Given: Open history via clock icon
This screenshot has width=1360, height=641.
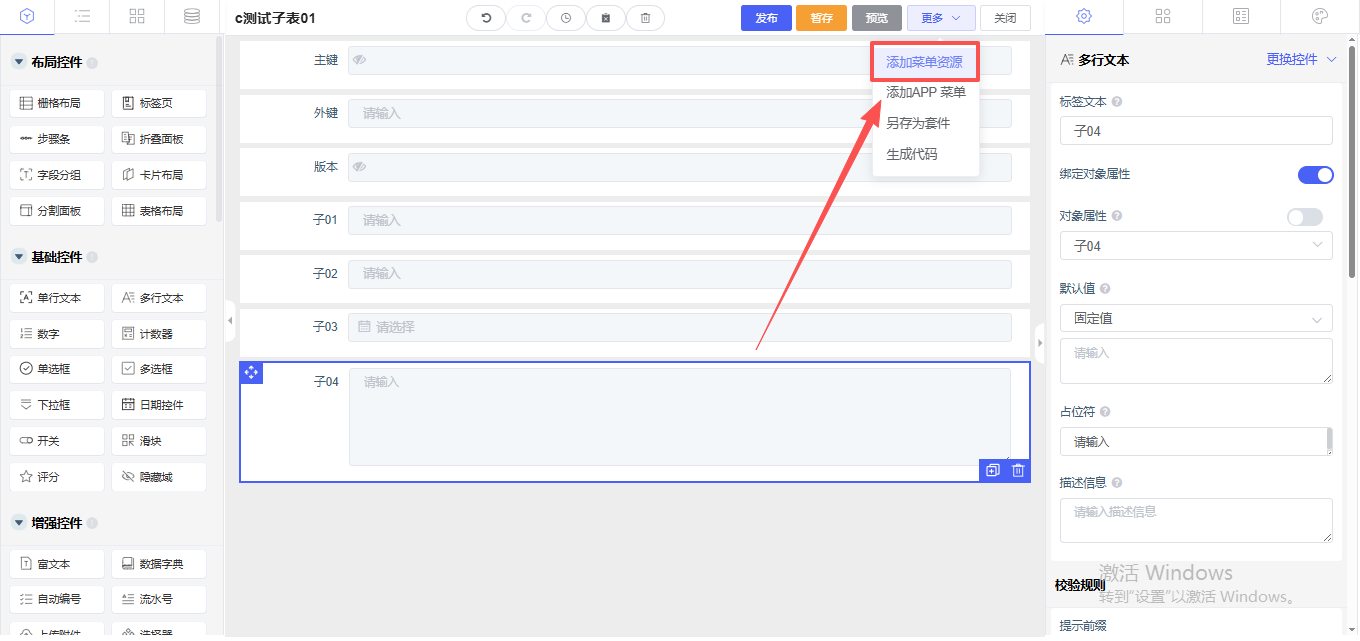Looking at the screenshot, I should tap(566, 18).
